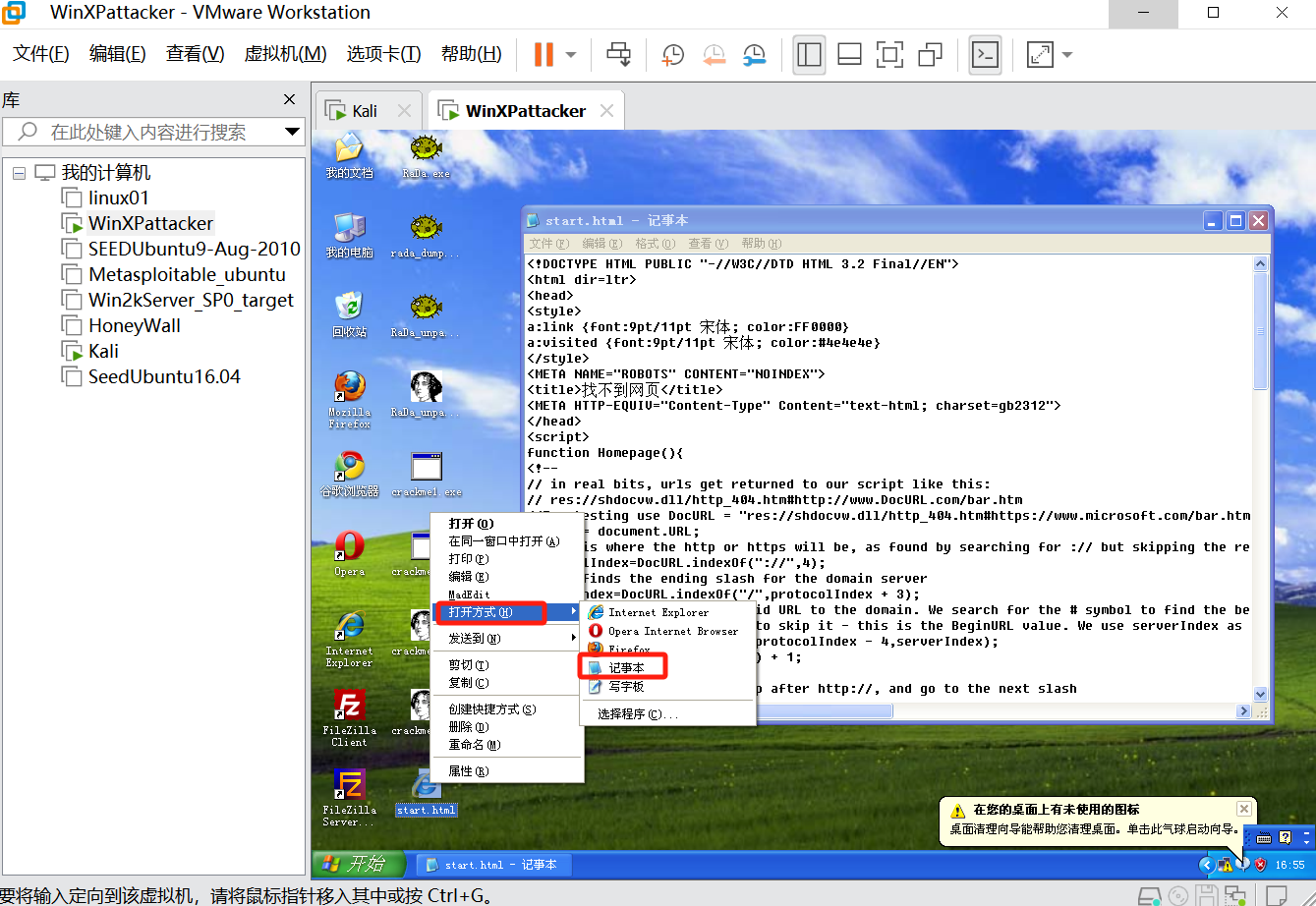Take a snapshot of this virtual machine
1316x906 pixels.
(x=673, y=55)
